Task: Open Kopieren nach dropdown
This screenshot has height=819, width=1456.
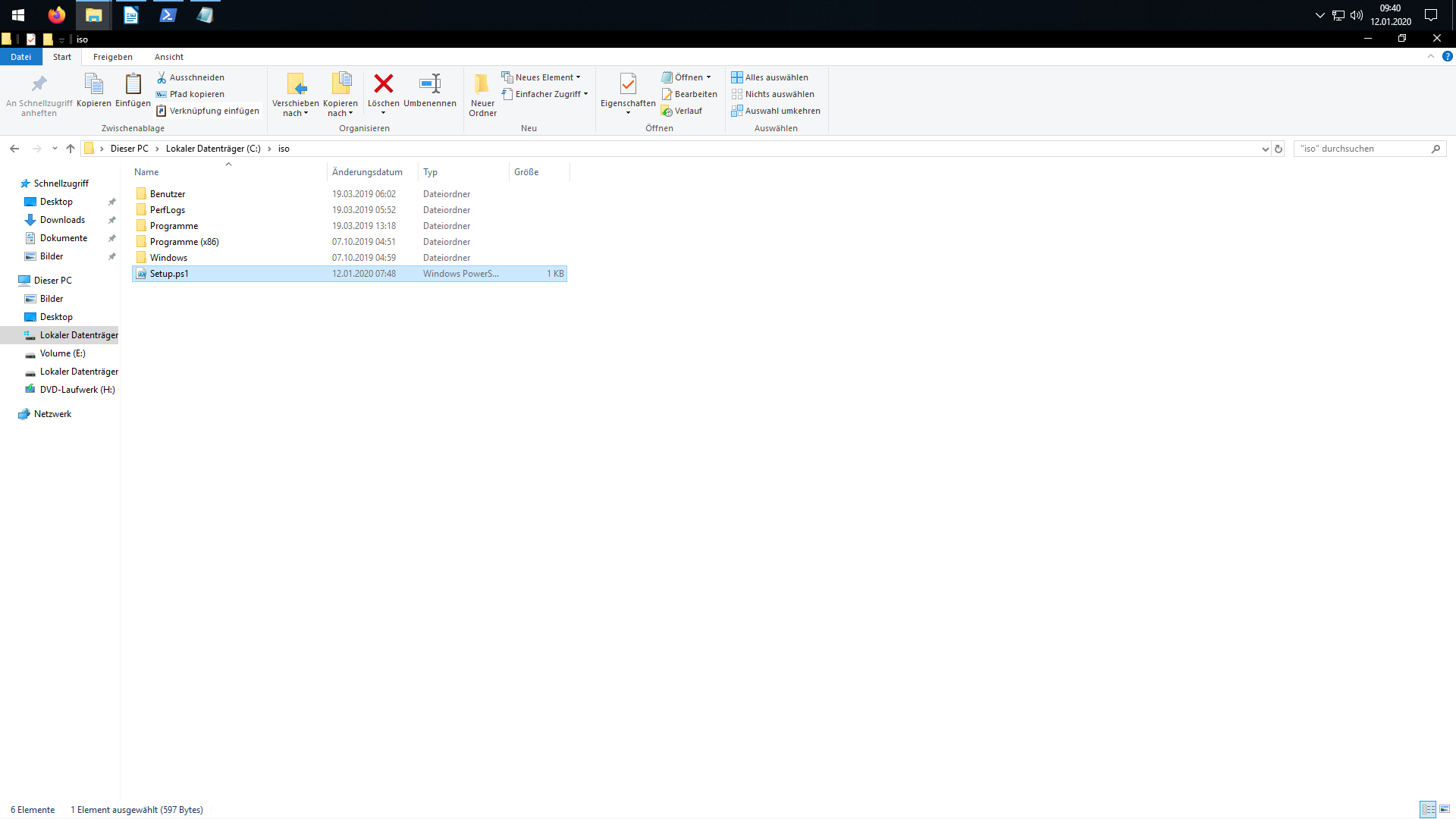Action: click(340, 95)
